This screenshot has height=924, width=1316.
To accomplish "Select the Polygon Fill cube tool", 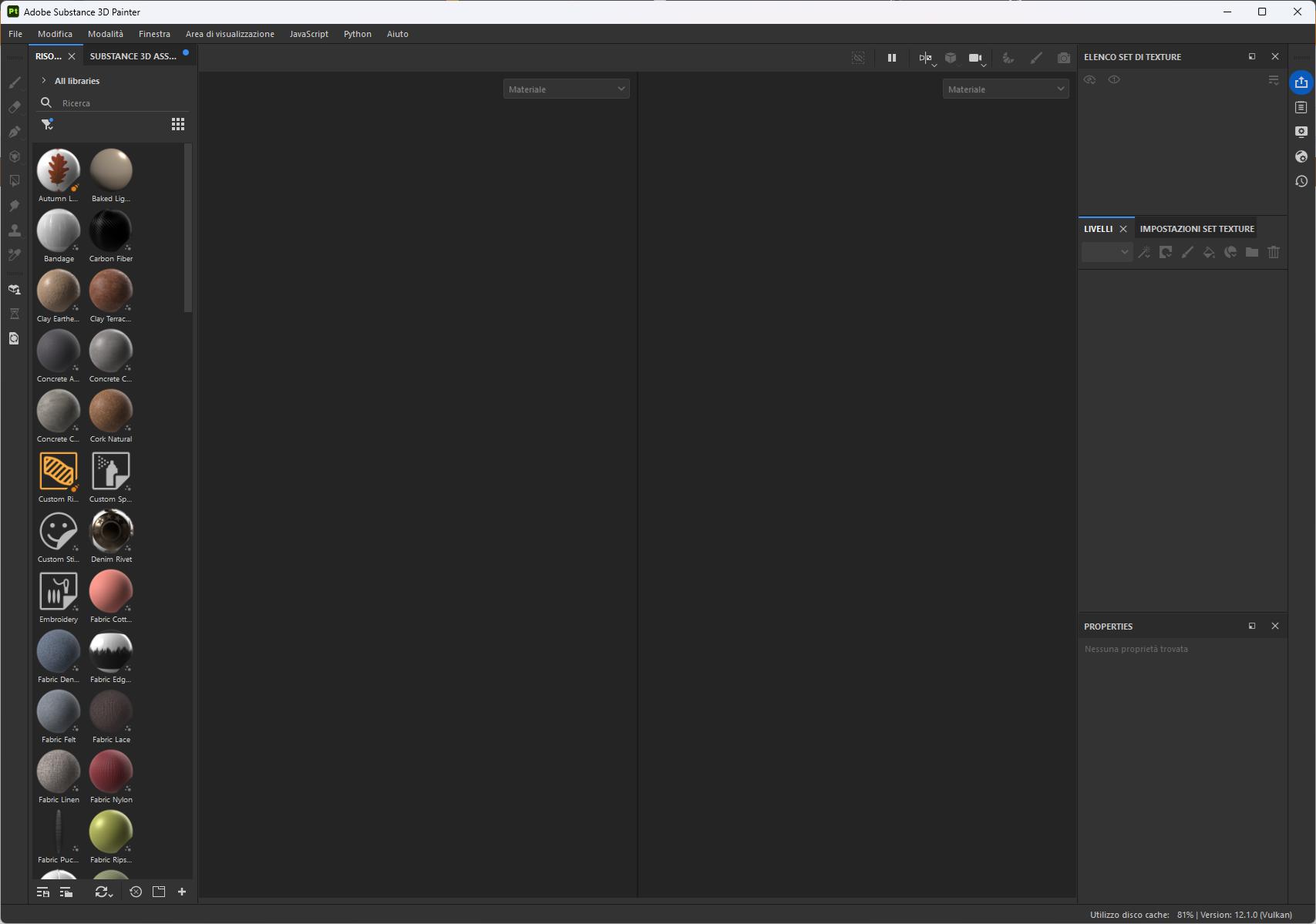I will click(x=15, y=156).
